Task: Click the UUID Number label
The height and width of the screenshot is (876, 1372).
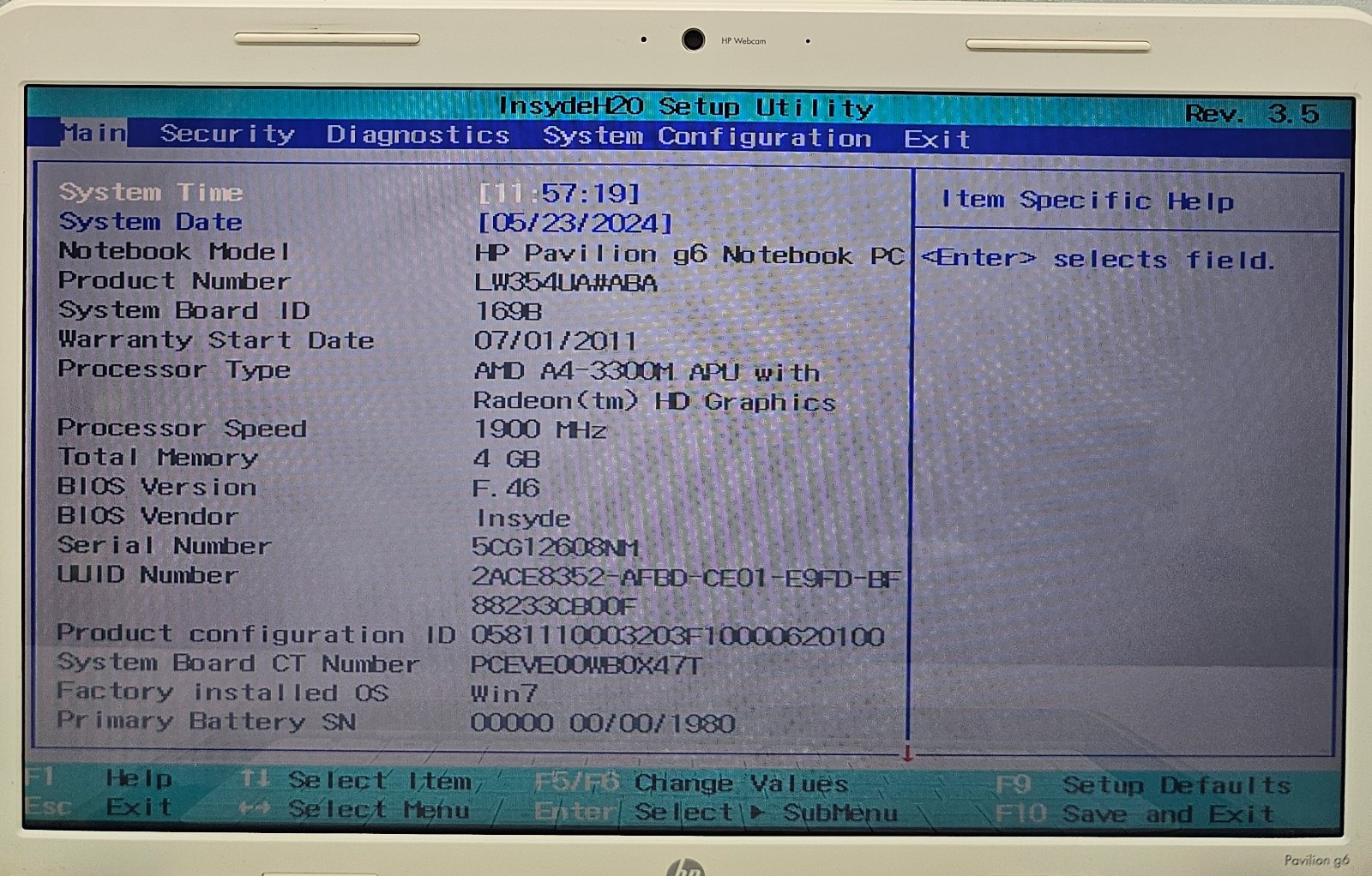Action: tap(147, 574)
